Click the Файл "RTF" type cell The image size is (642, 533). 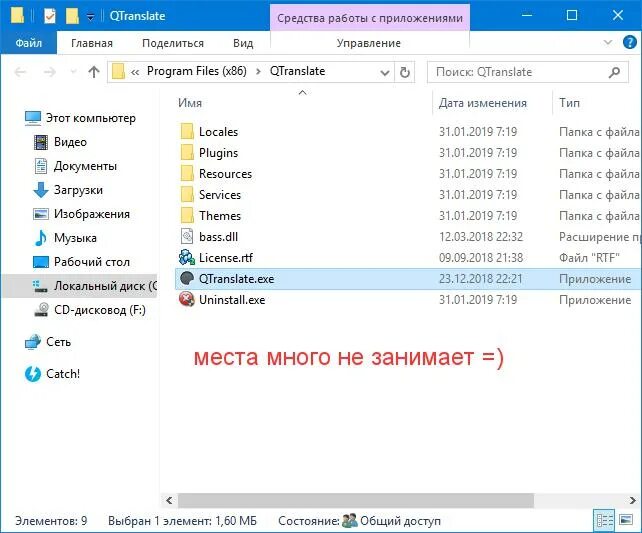(589, 258)
